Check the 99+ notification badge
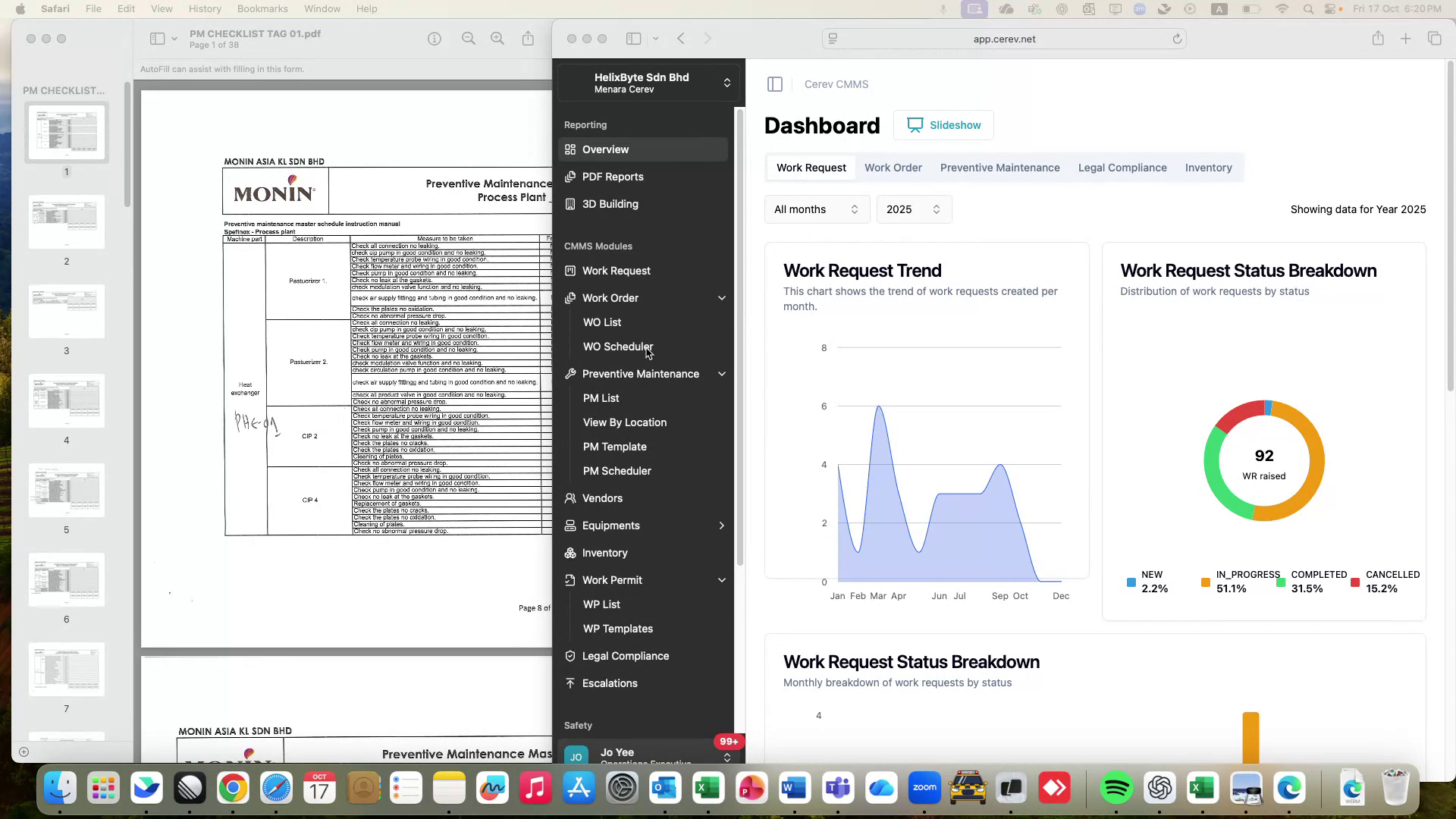The width and height of the screenshot is (1456, 819). tap(729, 742)
